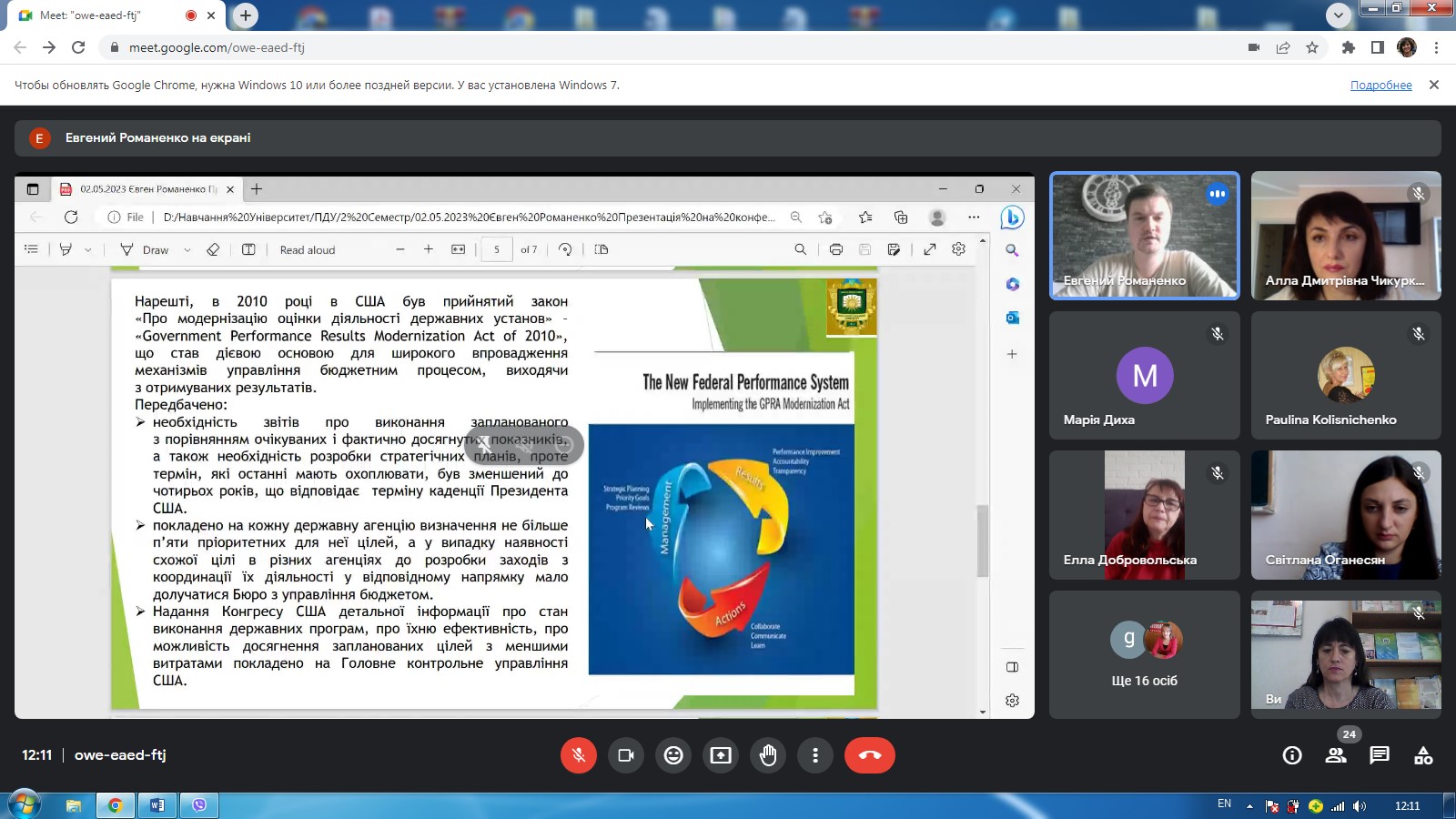Click the "Подробнее" link
Viewport: 1456px width, 819px height.
click(1380, 85)
